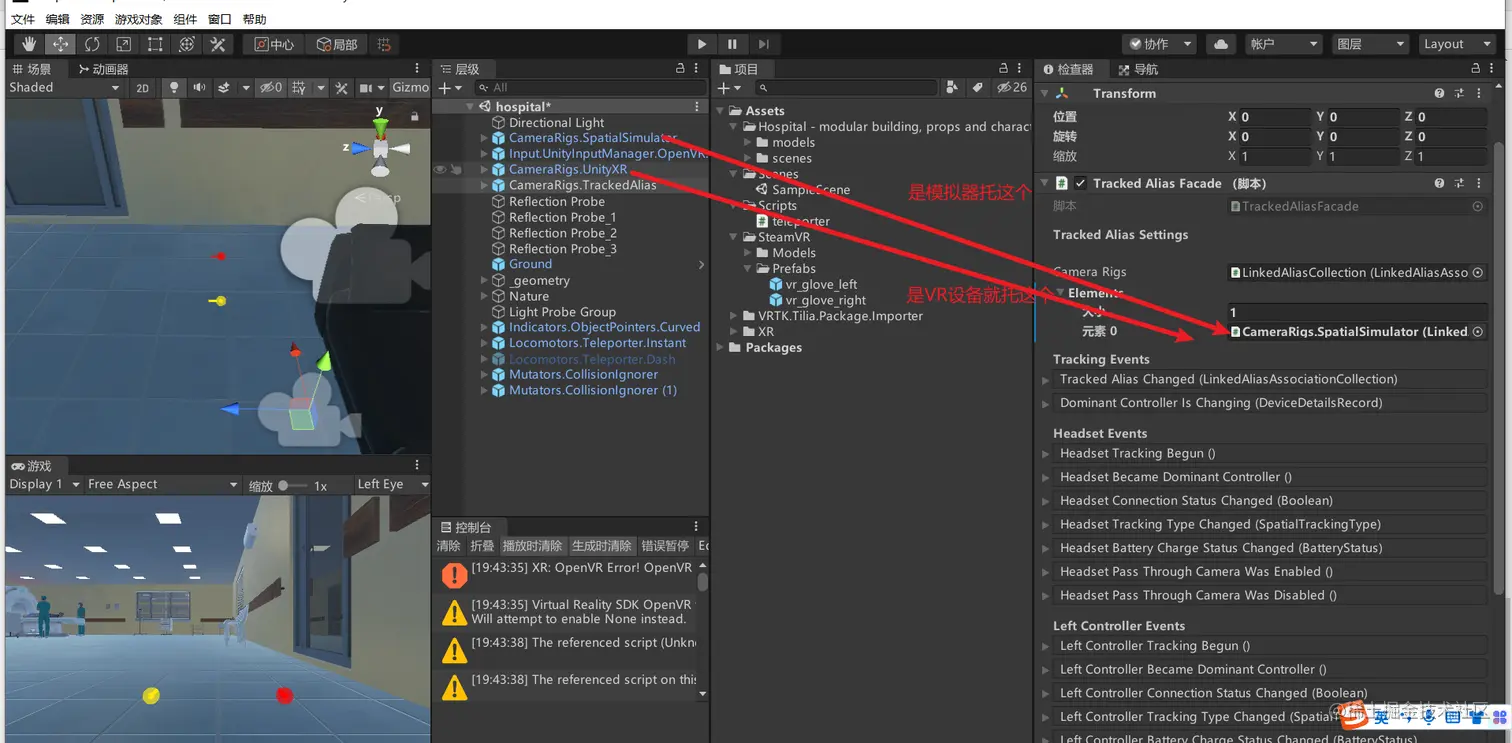Select vr_glove_left prefab in Project
The image size is (1512, 743).
coord(812,285)
